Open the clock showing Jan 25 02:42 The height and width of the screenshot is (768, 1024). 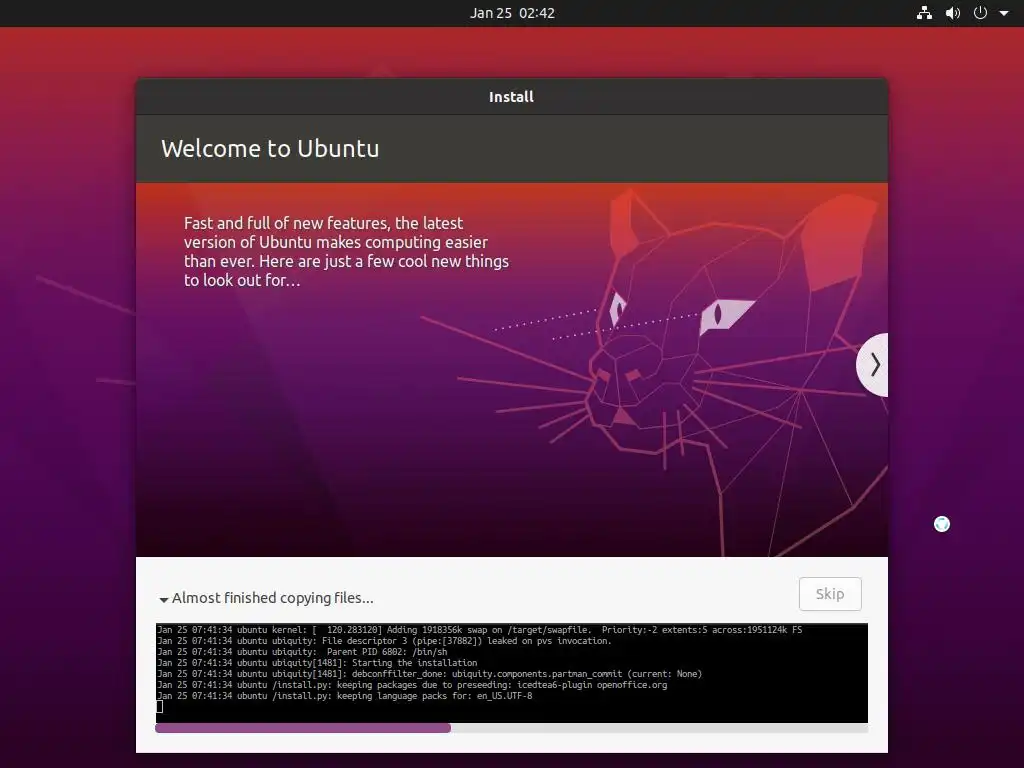(512, 13)
